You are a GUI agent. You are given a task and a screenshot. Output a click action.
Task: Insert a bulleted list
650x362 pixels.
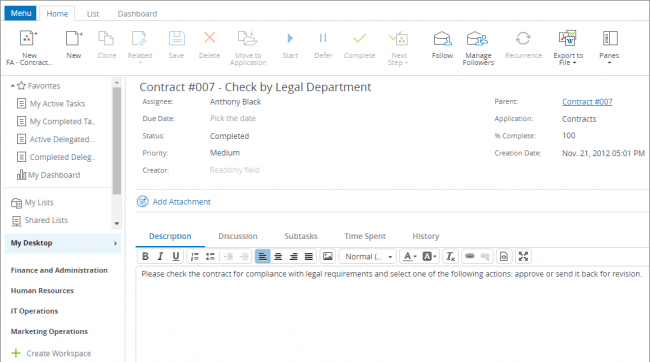pos(210,257)
